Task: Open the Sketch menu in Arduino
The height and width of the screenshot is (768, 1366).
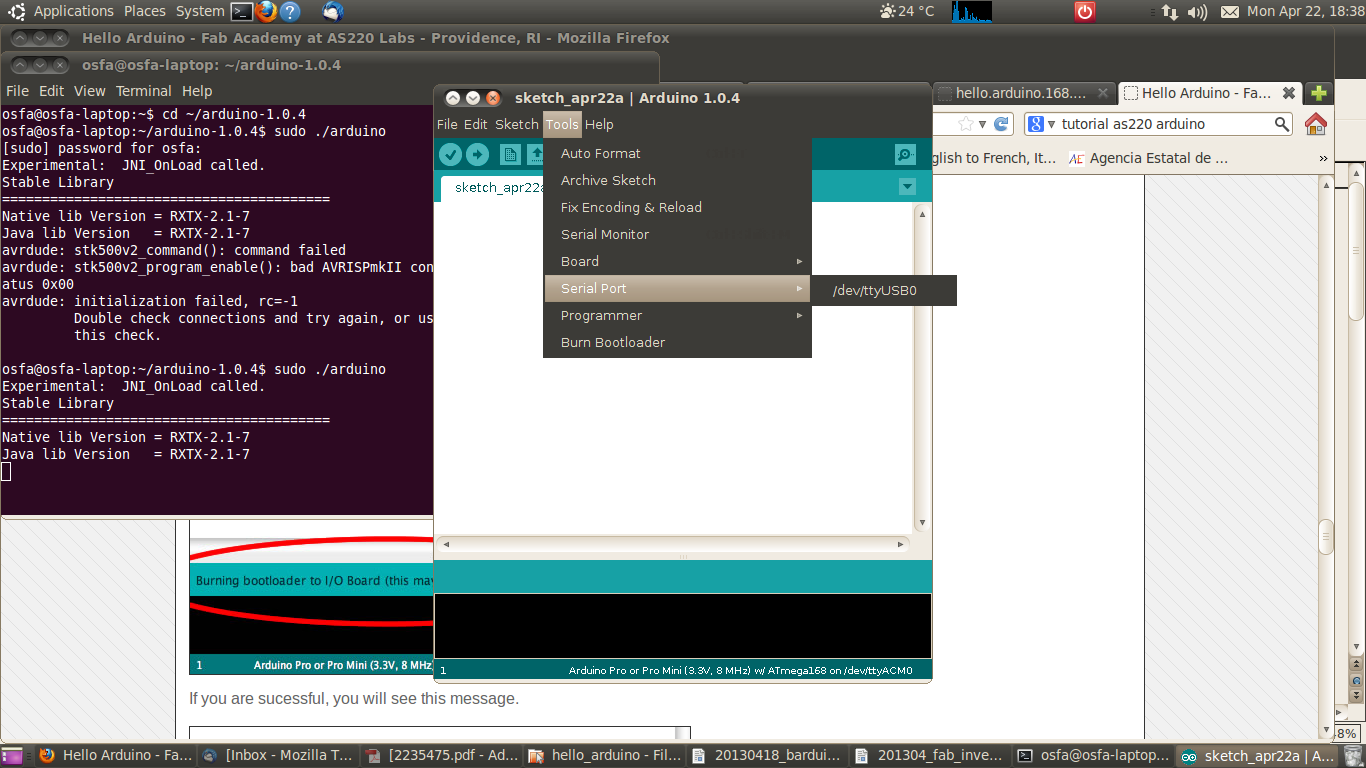Action: coord(517,125)
